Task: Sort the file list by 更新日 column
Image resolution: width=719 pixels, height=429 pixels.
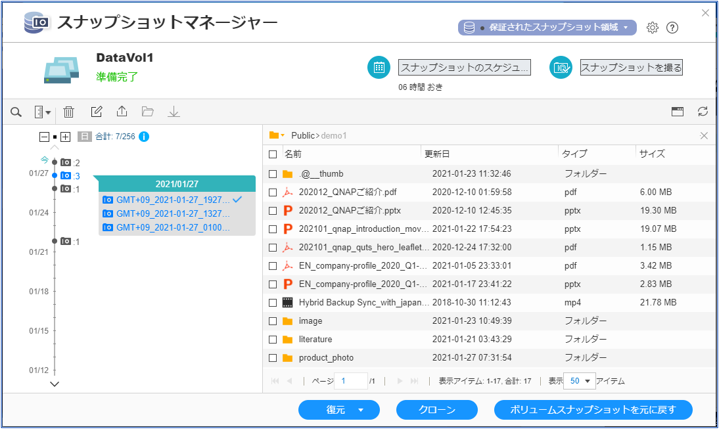Action: tap(490, 154)
